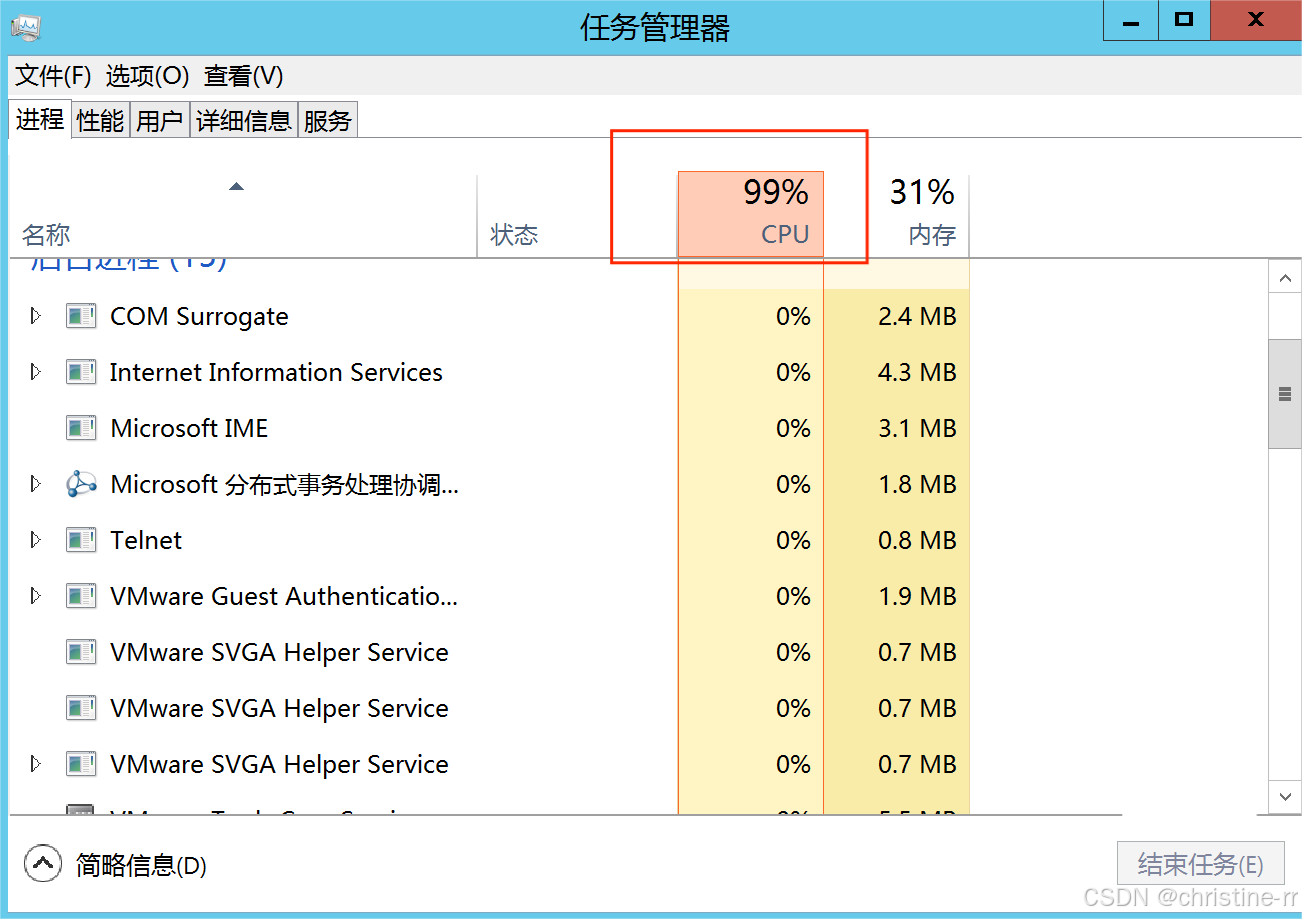Click the 结束任务(E) button

(x=1200, y=864)
